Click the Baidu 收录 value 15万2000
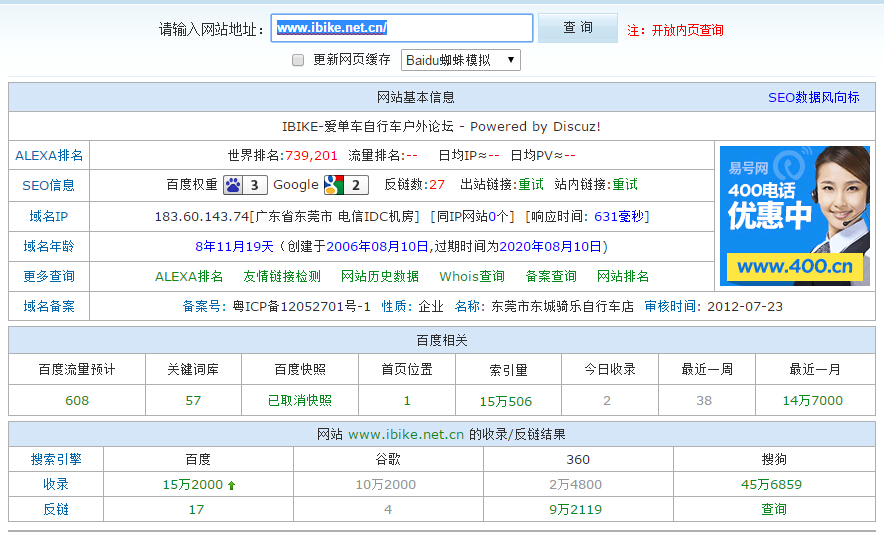The width and height of the screenshot is (884, 539). [x=193, y=485]
